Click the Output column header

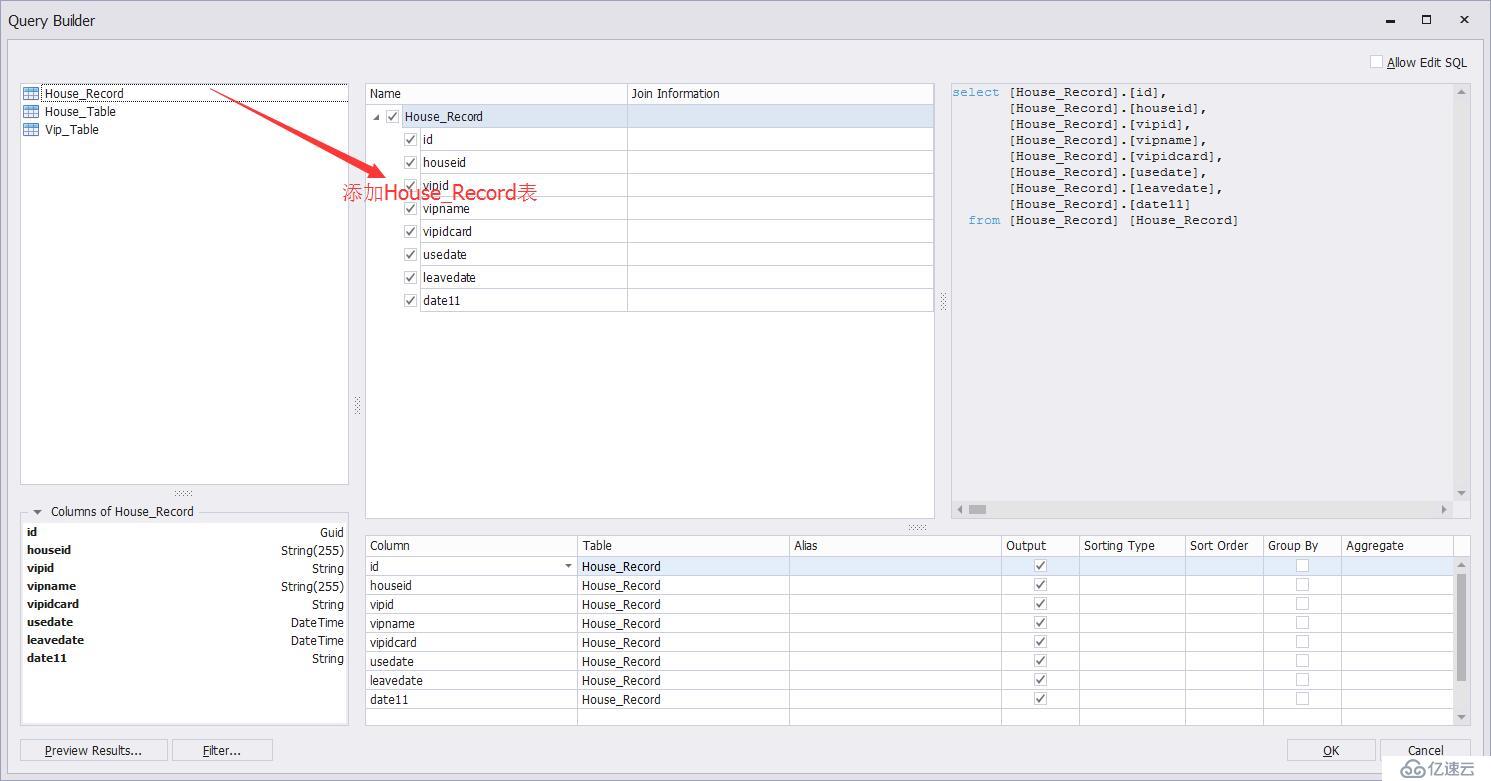(1040, 546)
